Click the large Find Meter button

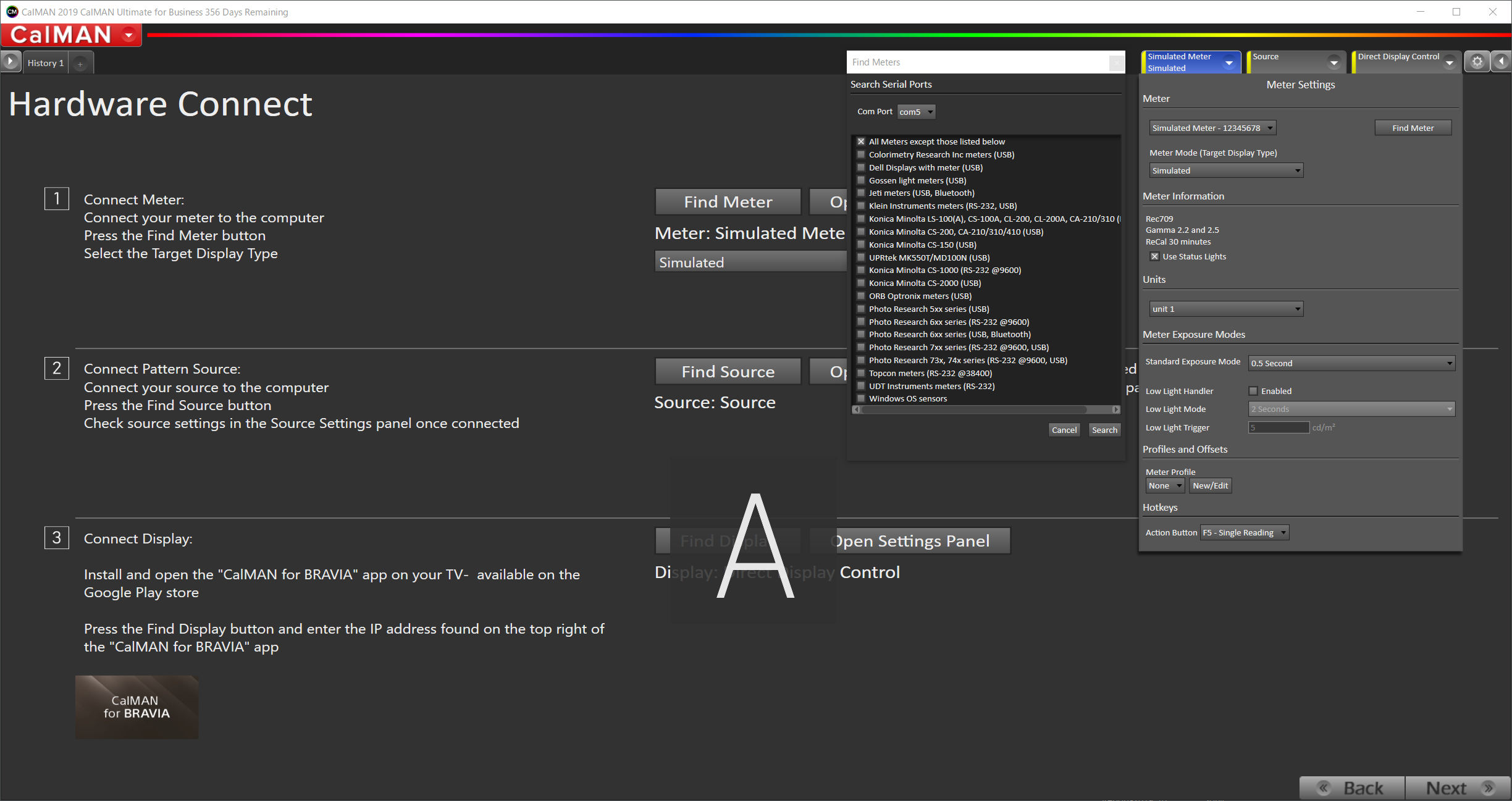click(728, 202)
